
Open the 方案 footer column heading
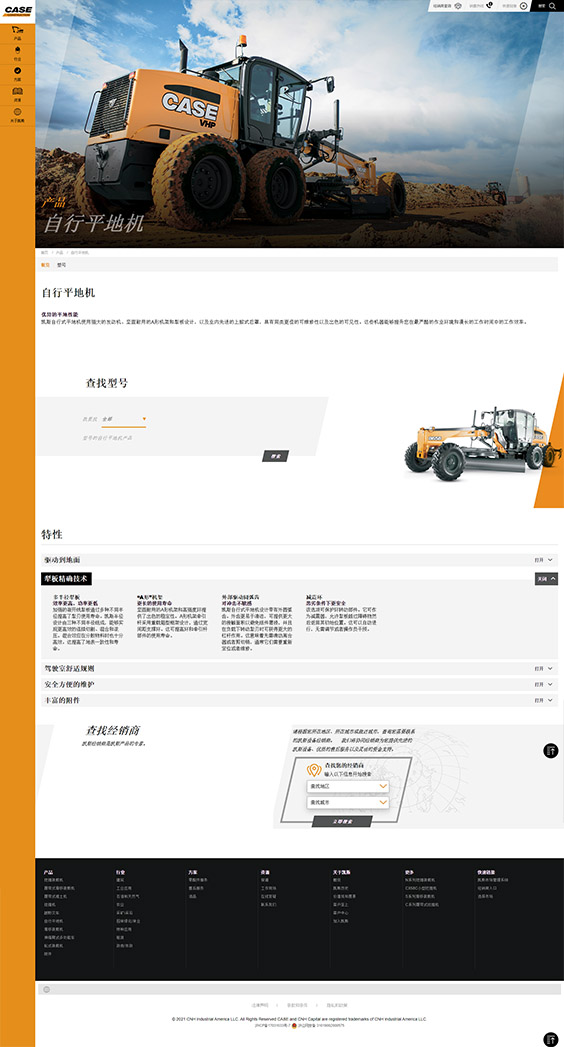click(x=193, y=872)
